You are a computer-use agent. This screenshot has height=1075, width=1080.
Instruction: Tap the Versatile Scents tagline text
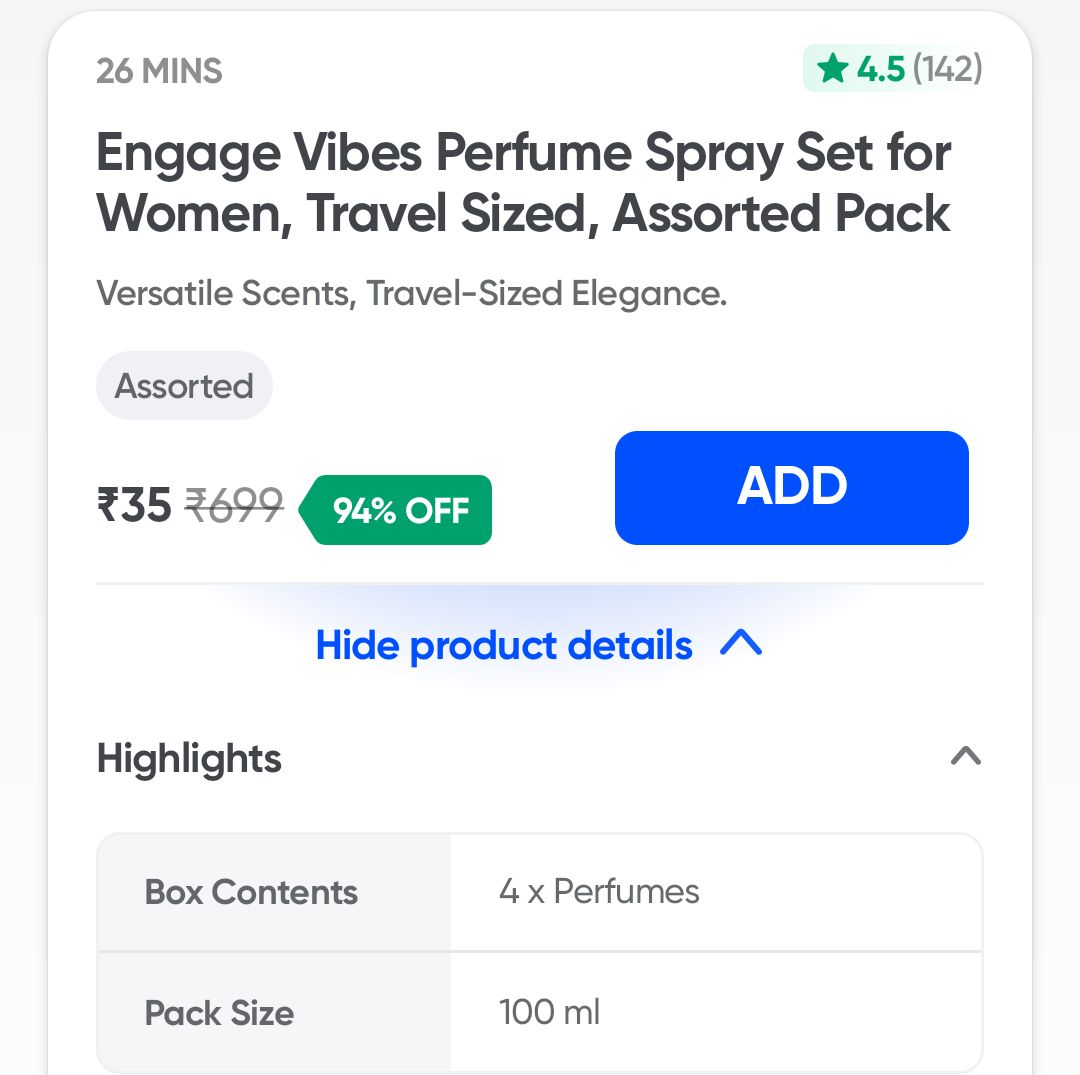pyautogui.click(x=411, y=294)
